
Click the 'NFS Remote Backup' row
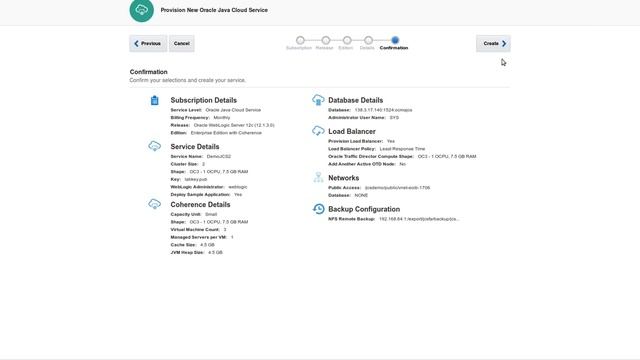coord(394,219)
